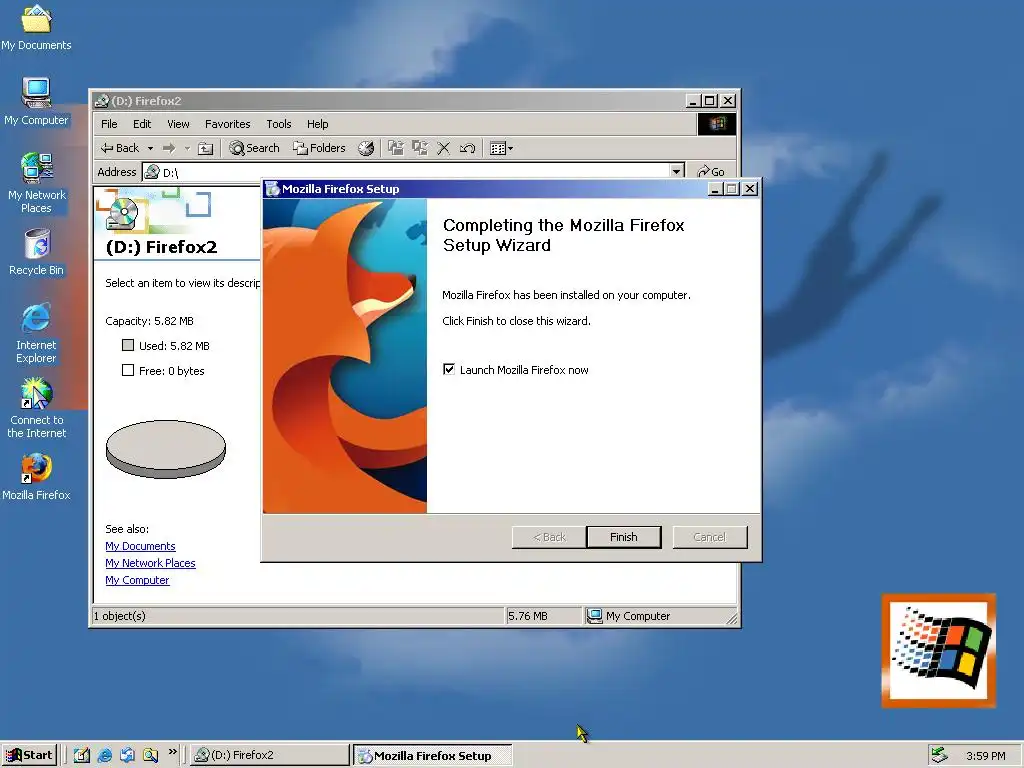Open the Back history dropdown arrow
Viewport: 1024px width, 768px height.
150,148
